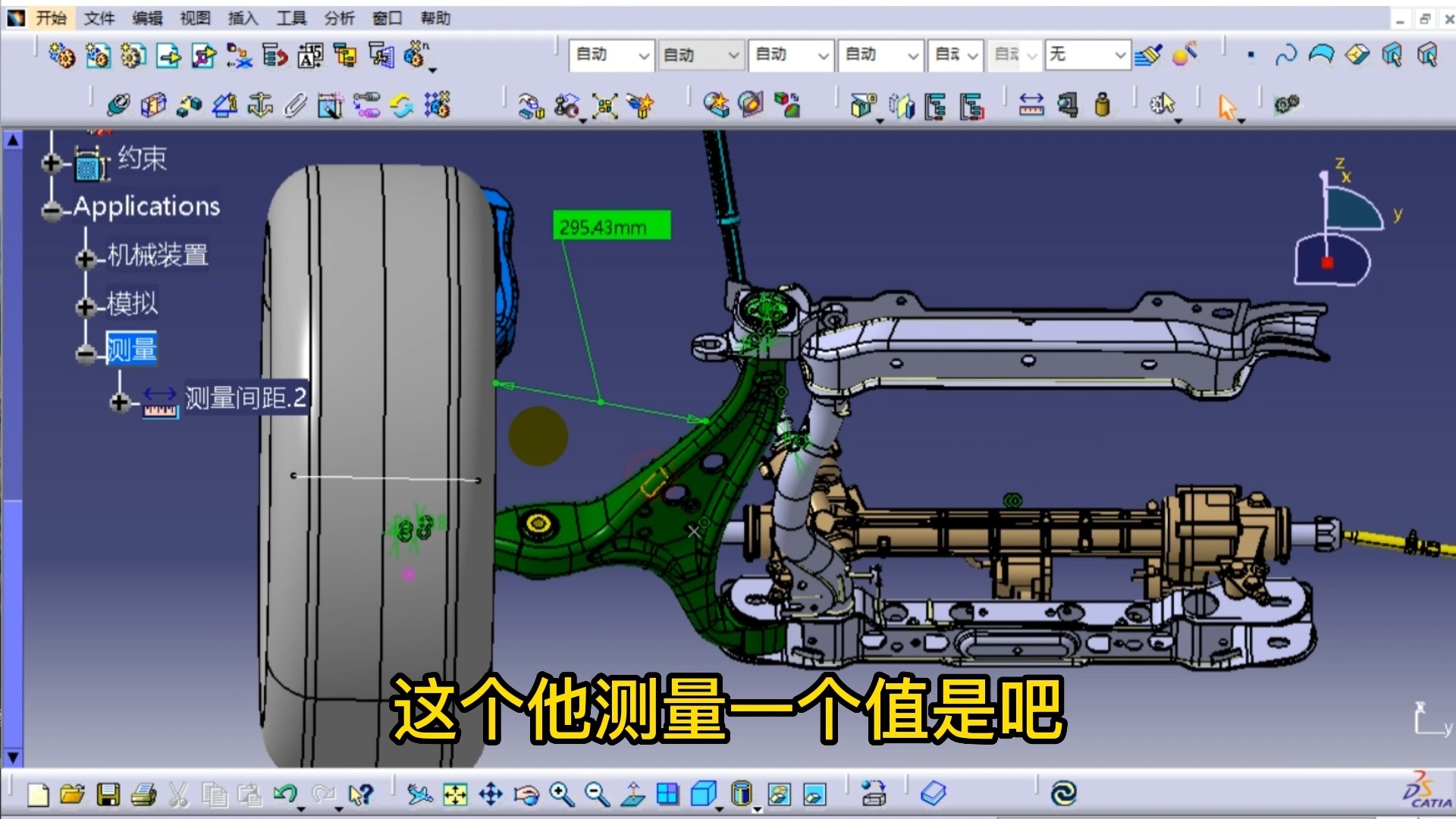Click the Shading with Edges render icon
1456x819 pixels.
[779, 794]
